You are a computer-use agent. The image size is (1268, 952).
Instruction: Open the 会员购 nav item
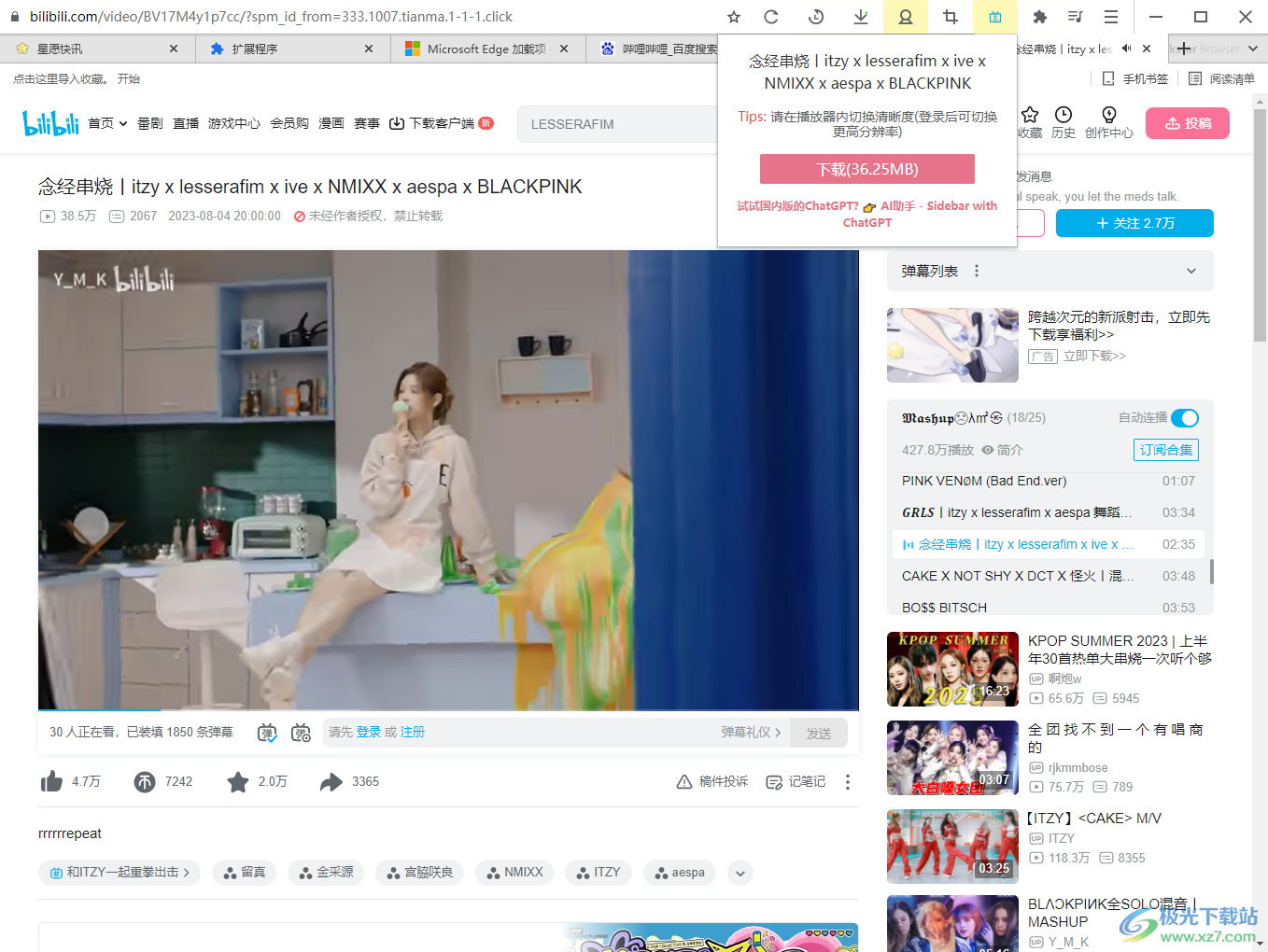click(289, 123)
